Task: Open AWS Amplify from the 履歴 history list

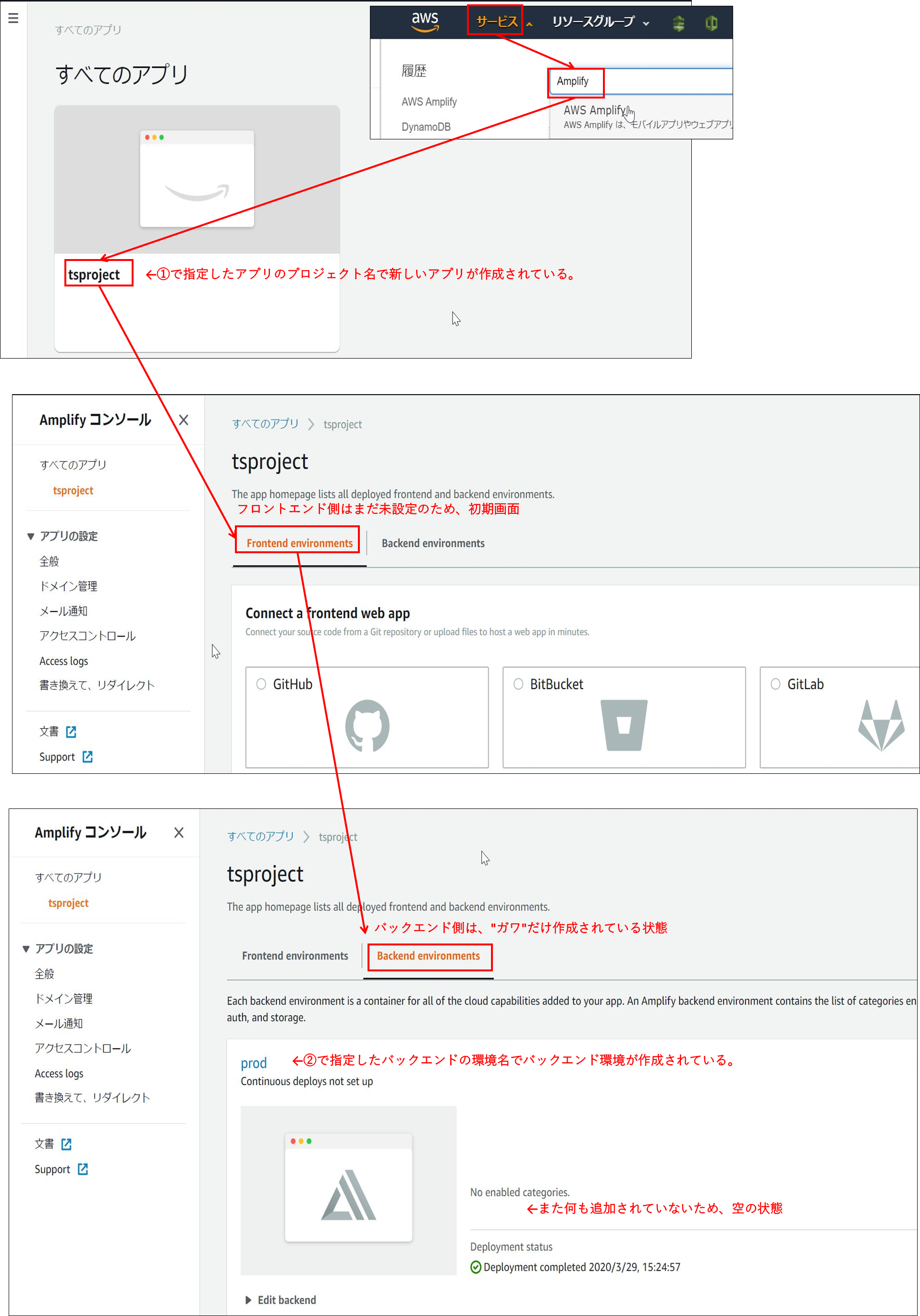Action: pyautogui.click(x=429, y=102)
